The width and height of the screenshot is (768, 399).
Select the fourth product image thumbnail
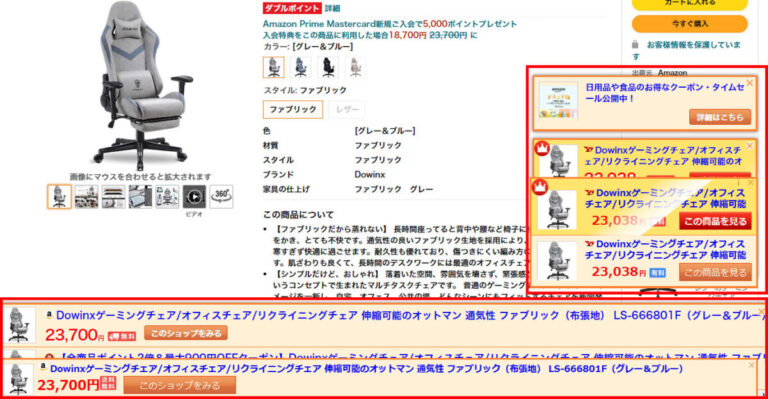pos(141,197)
